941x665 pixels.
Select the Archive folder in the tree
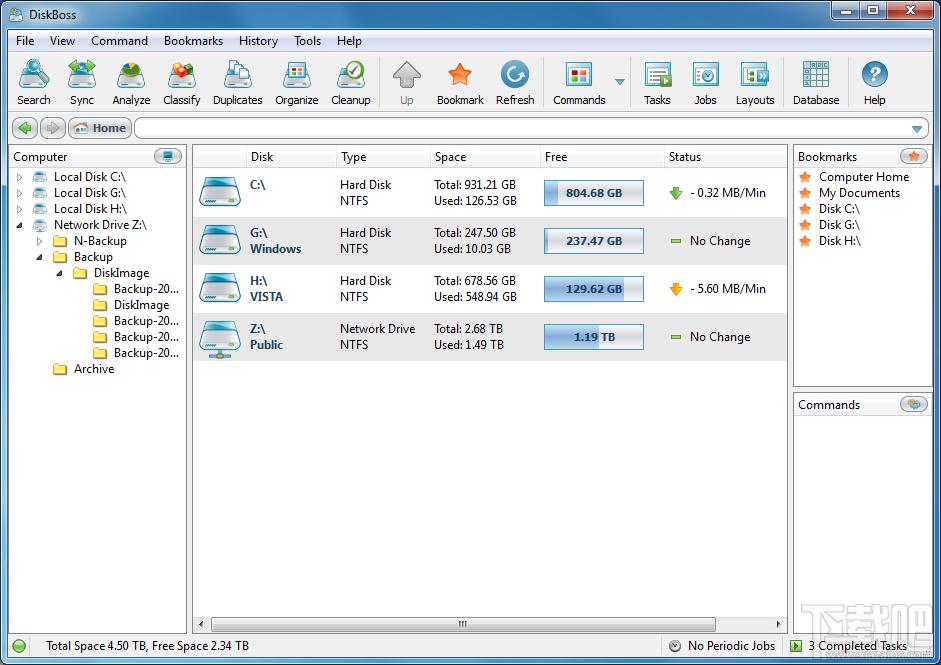(x=94, y=369)
